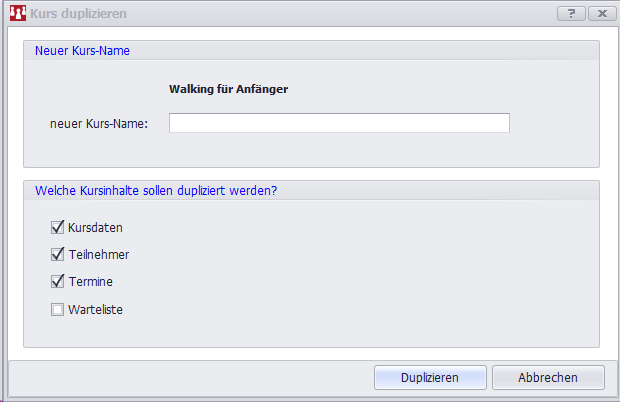Click the Teilnehmer label text
620x402 pixels.
pyautogui.click(x=99, y=255)
